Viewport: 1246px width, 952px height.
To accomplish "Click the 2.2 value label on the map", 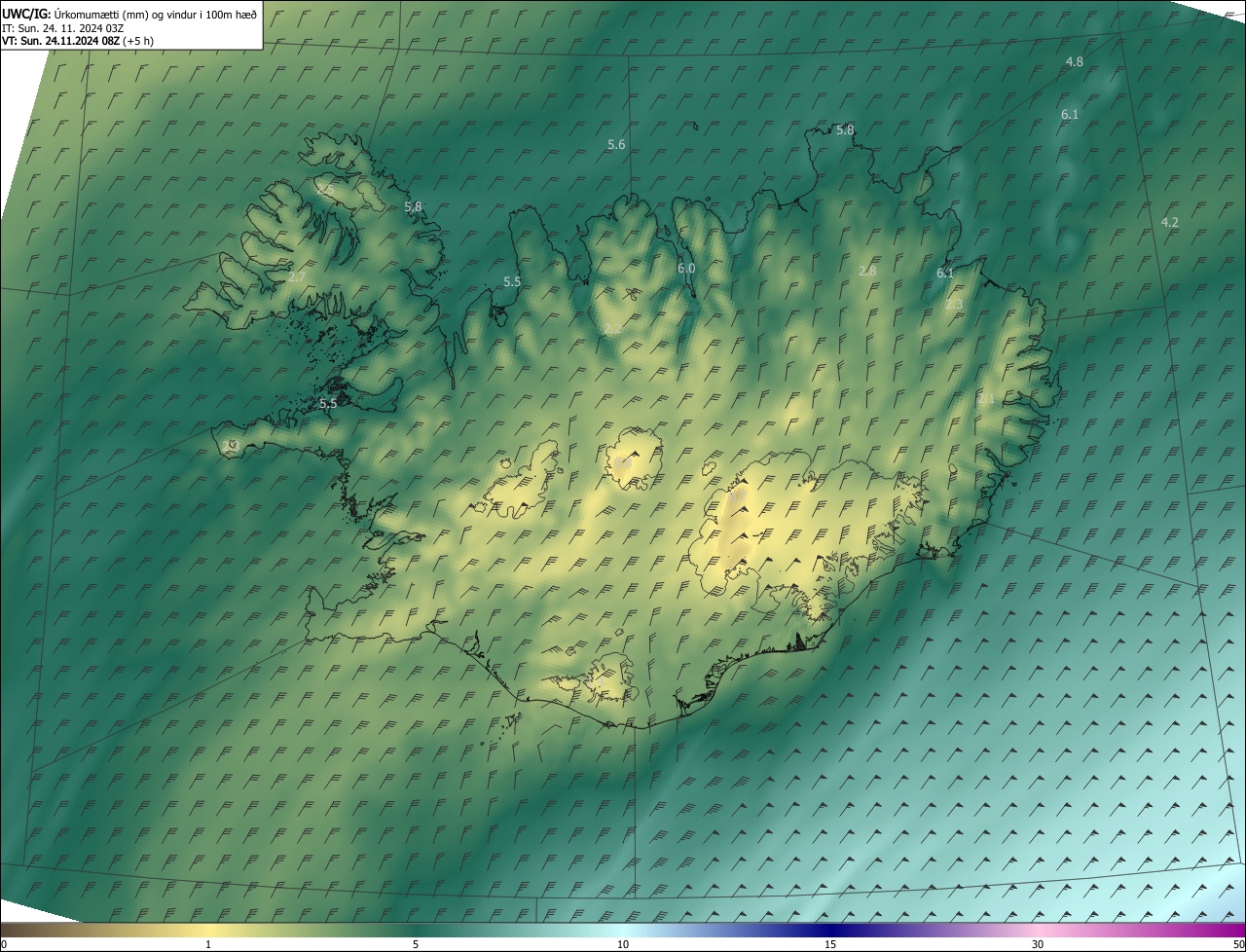I will (611, 329).
